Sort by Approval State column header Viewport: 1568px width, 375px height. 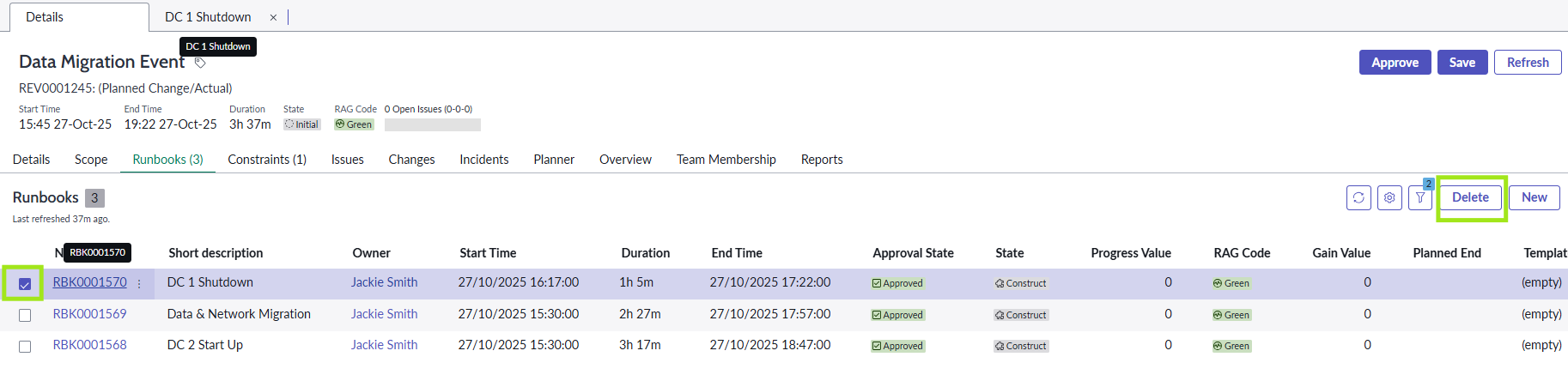[x=912, y=253]
